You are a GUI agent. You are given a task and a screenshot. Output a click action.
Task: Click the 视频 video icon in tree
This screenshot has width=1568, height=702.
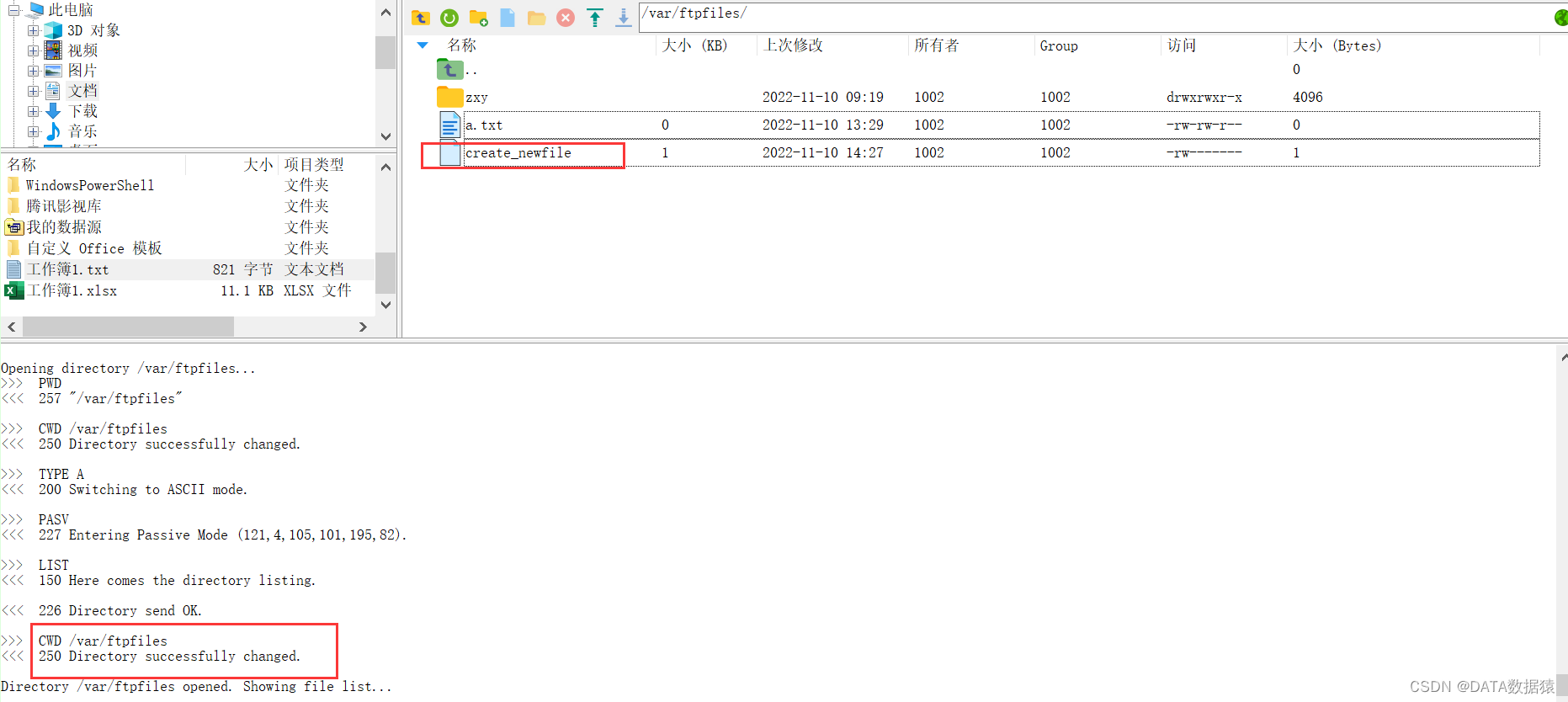pos(53,51)
